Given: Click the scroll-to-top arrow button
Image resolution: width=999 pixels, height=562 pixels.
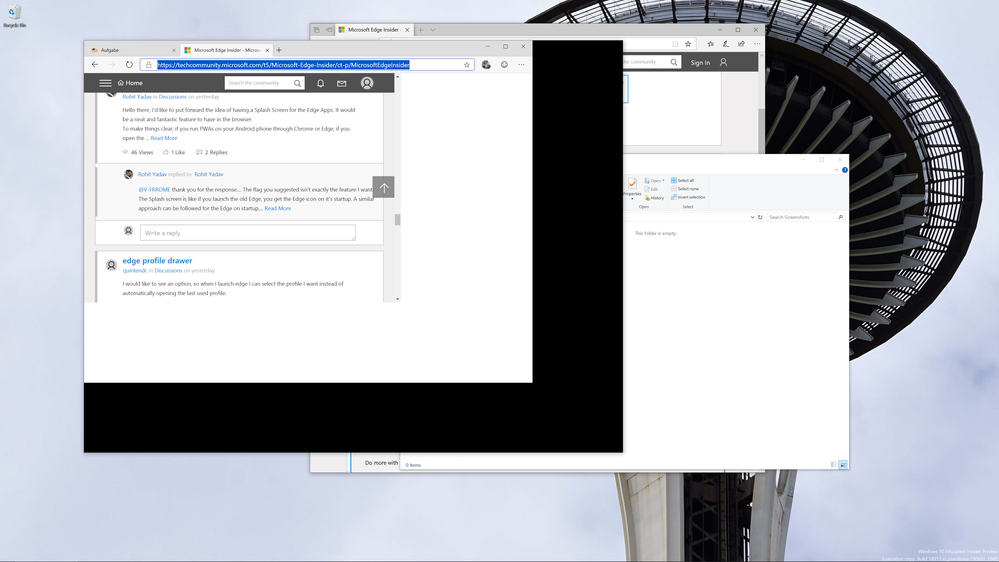Looking at the screenshot, I should (x=384, y=187).
